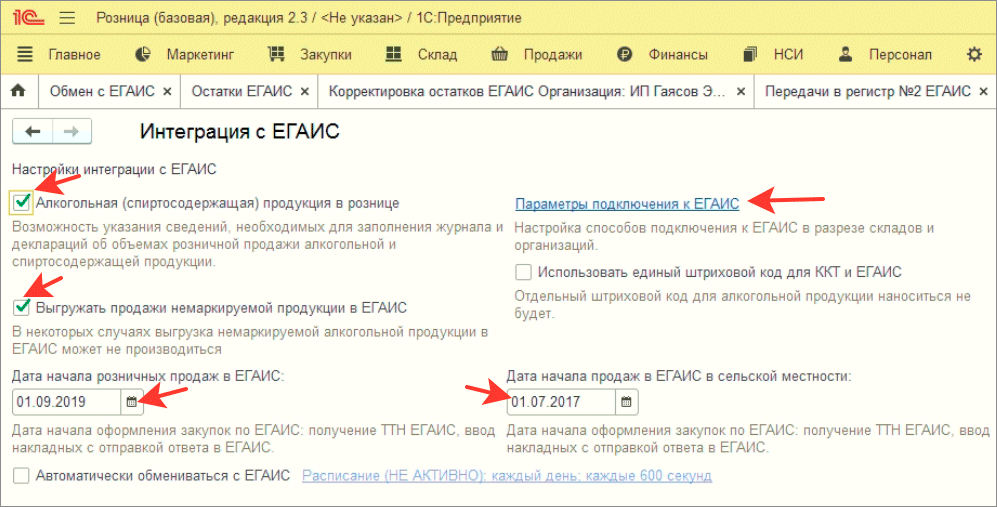Open the НСИ section
This screenshot has width=997, height=507.
[788, 55]
